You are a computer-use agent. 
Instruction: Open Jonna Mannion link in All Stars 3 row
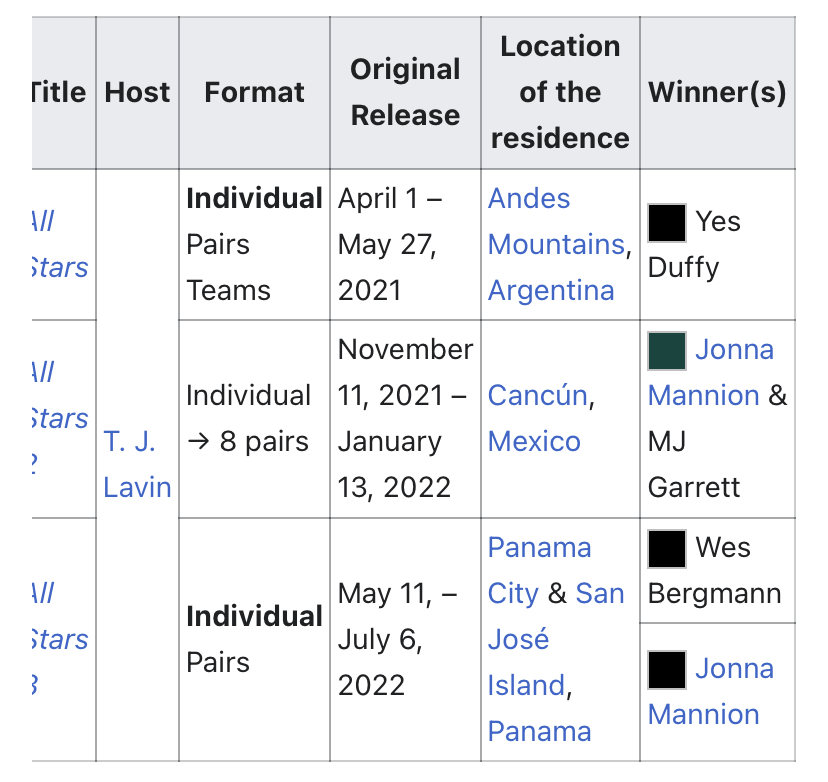(711, 691)
